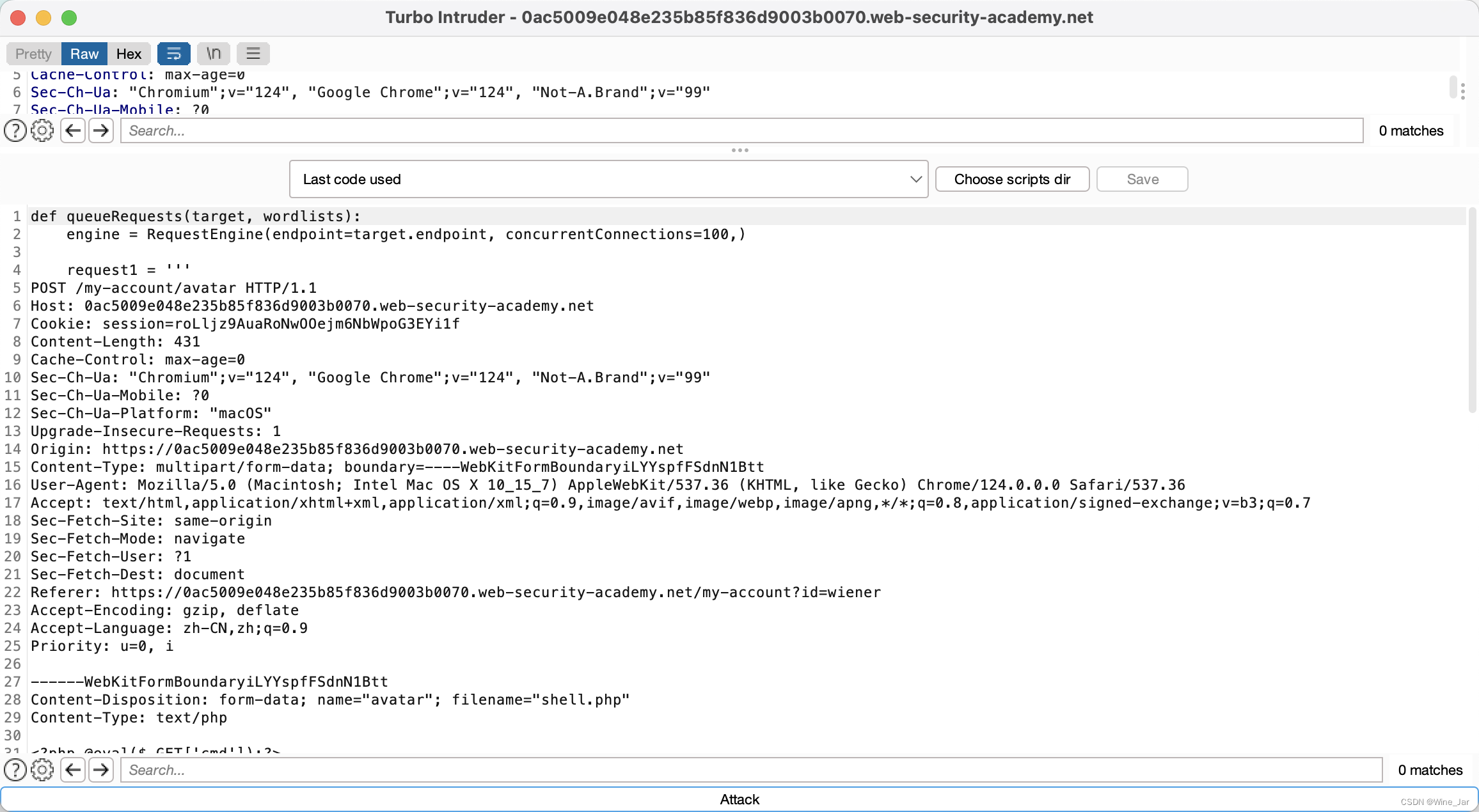
Task: Click the help icon beside the upper search bar
Action: pos(15,130)
